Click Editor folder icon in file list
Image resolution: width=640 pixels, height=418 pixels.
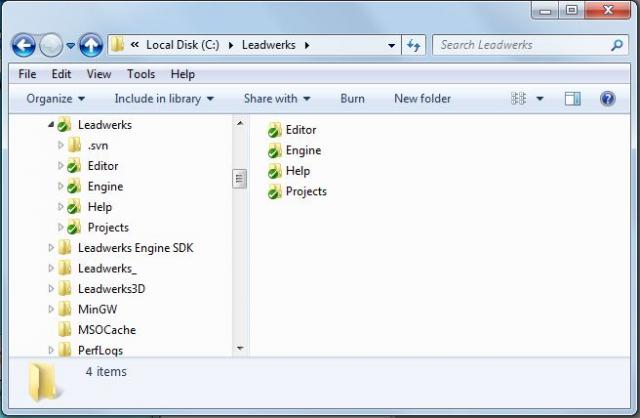click(274, 130)
